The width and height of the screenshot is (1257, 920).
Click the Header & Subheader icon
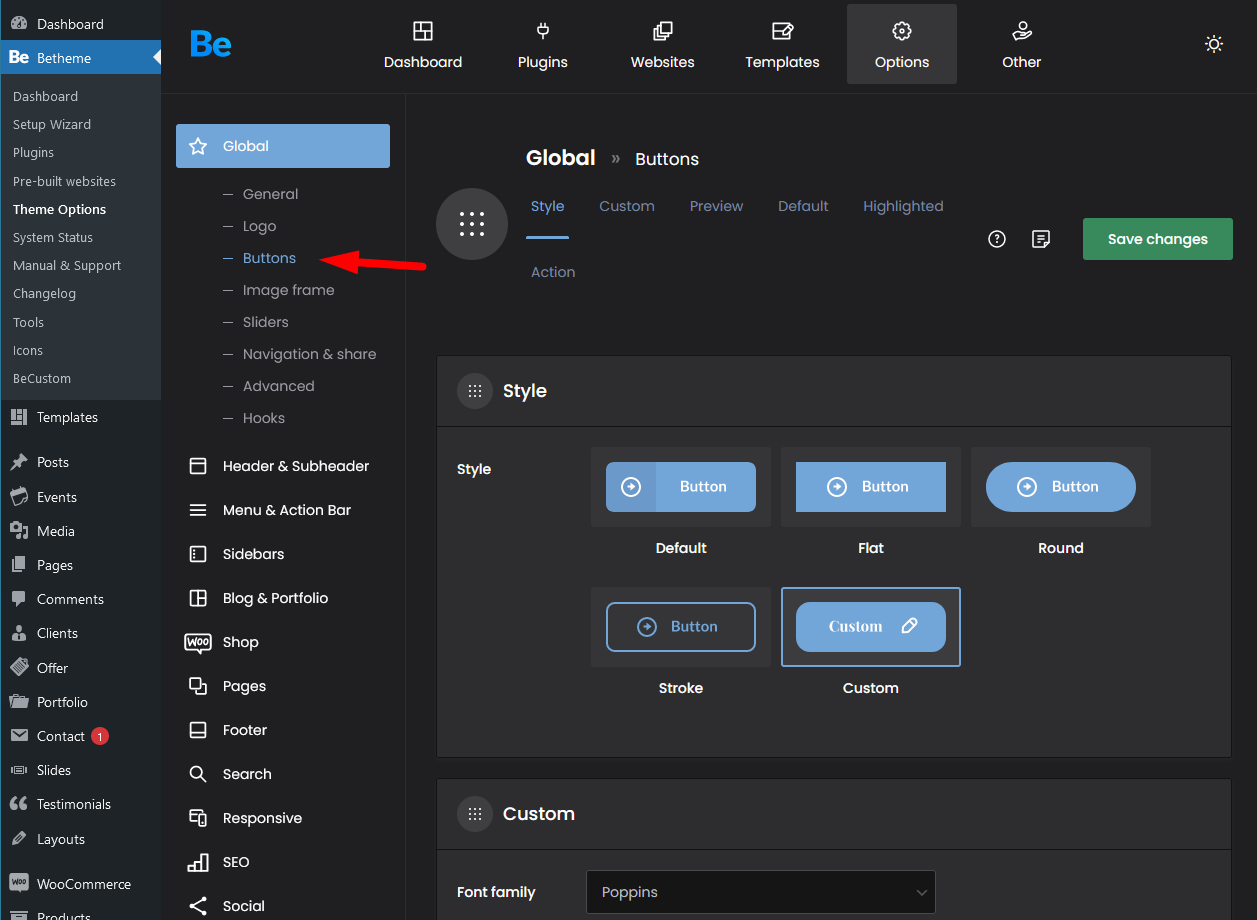(x=198, y=466)
